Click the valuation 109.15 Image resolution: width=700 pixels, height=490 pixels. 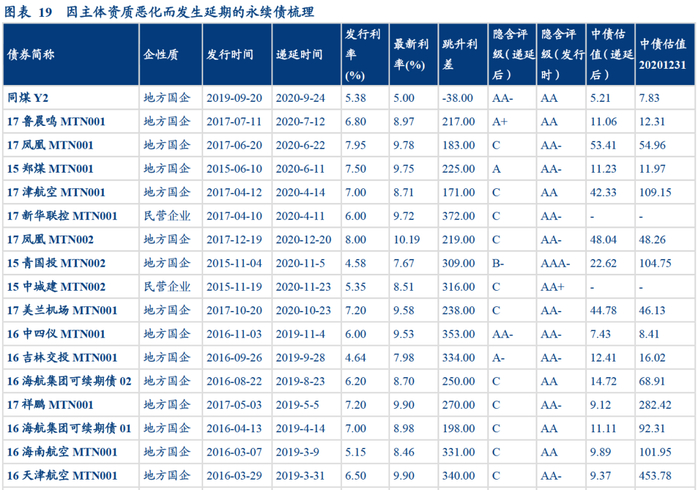pos(655,192)
